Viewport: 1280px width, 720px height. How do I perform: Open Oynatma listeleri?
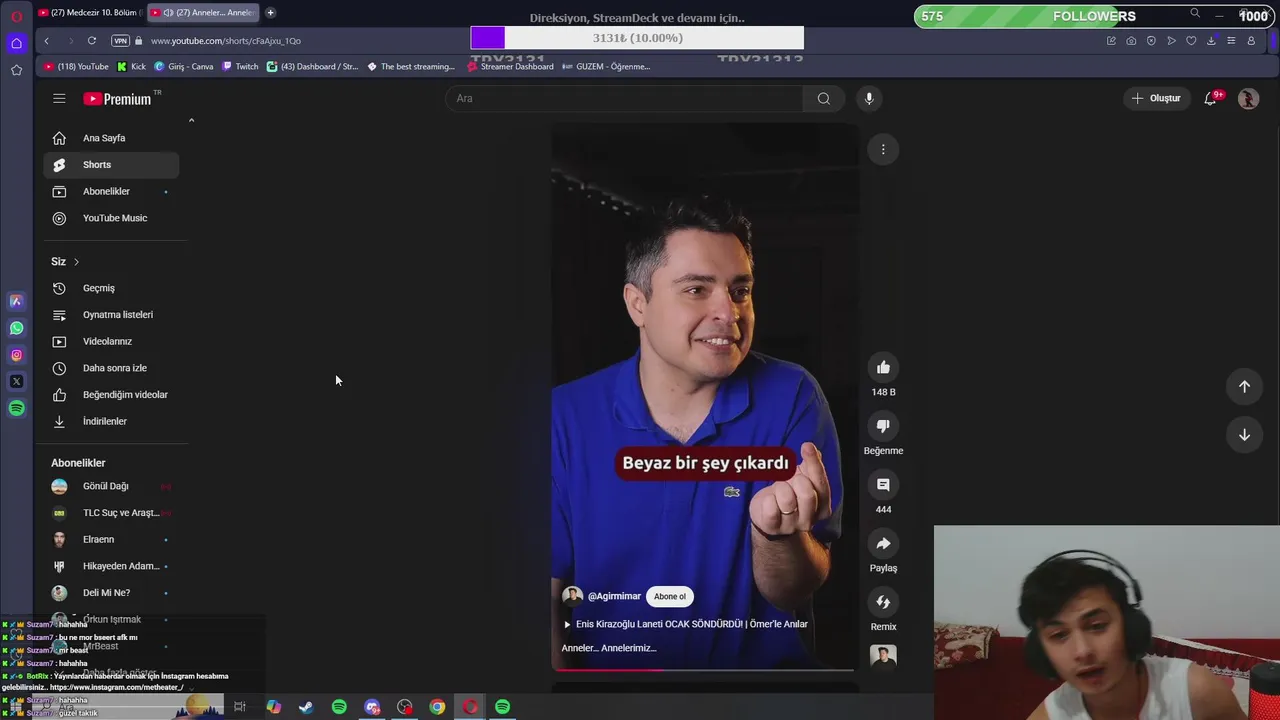pyautogui.click(x=111, y=315)
